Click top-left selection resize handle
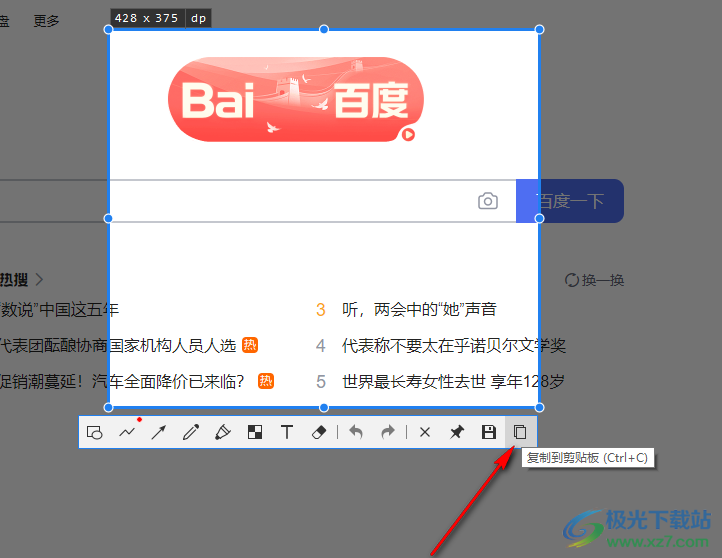This screenshot has width=722, height=558. (x=108, y=29)
